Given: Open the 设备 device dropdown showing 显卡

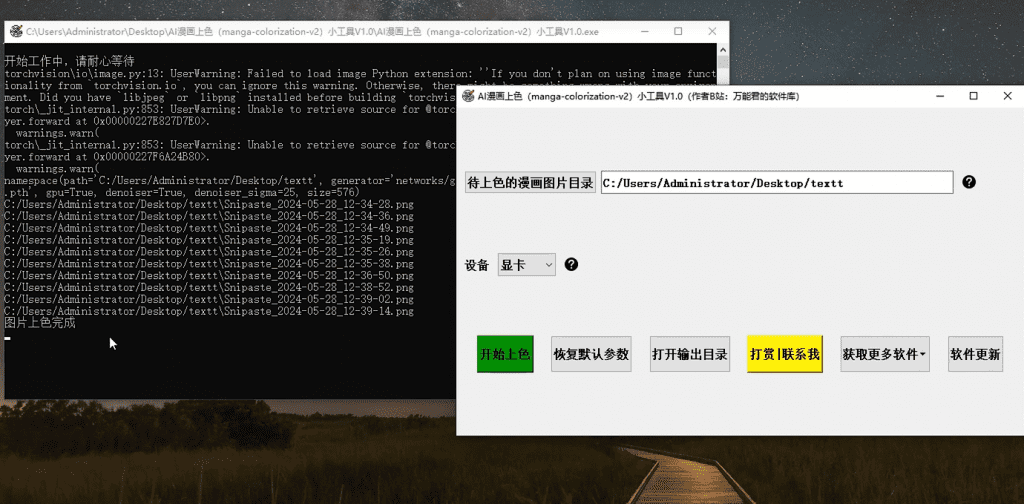Looking at the screenshot, I should pos(526,265).
